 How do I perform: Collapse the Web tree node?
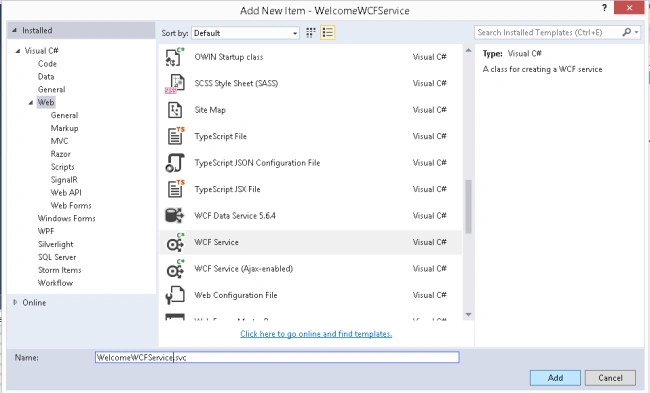[31, 102]
